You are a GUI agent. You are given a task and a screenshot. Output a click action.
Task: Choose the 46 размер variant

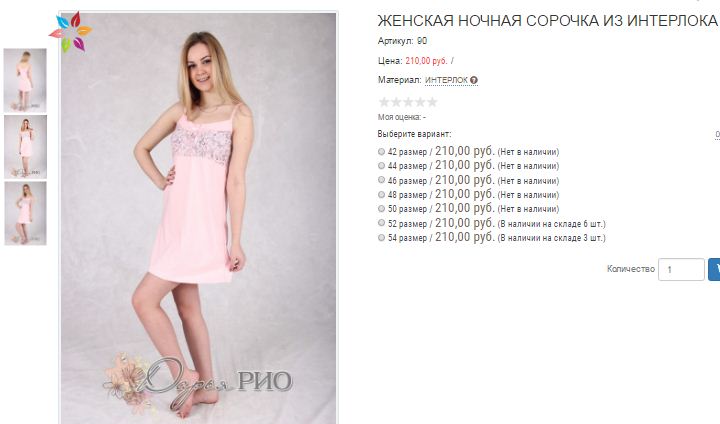coord(381,180)
